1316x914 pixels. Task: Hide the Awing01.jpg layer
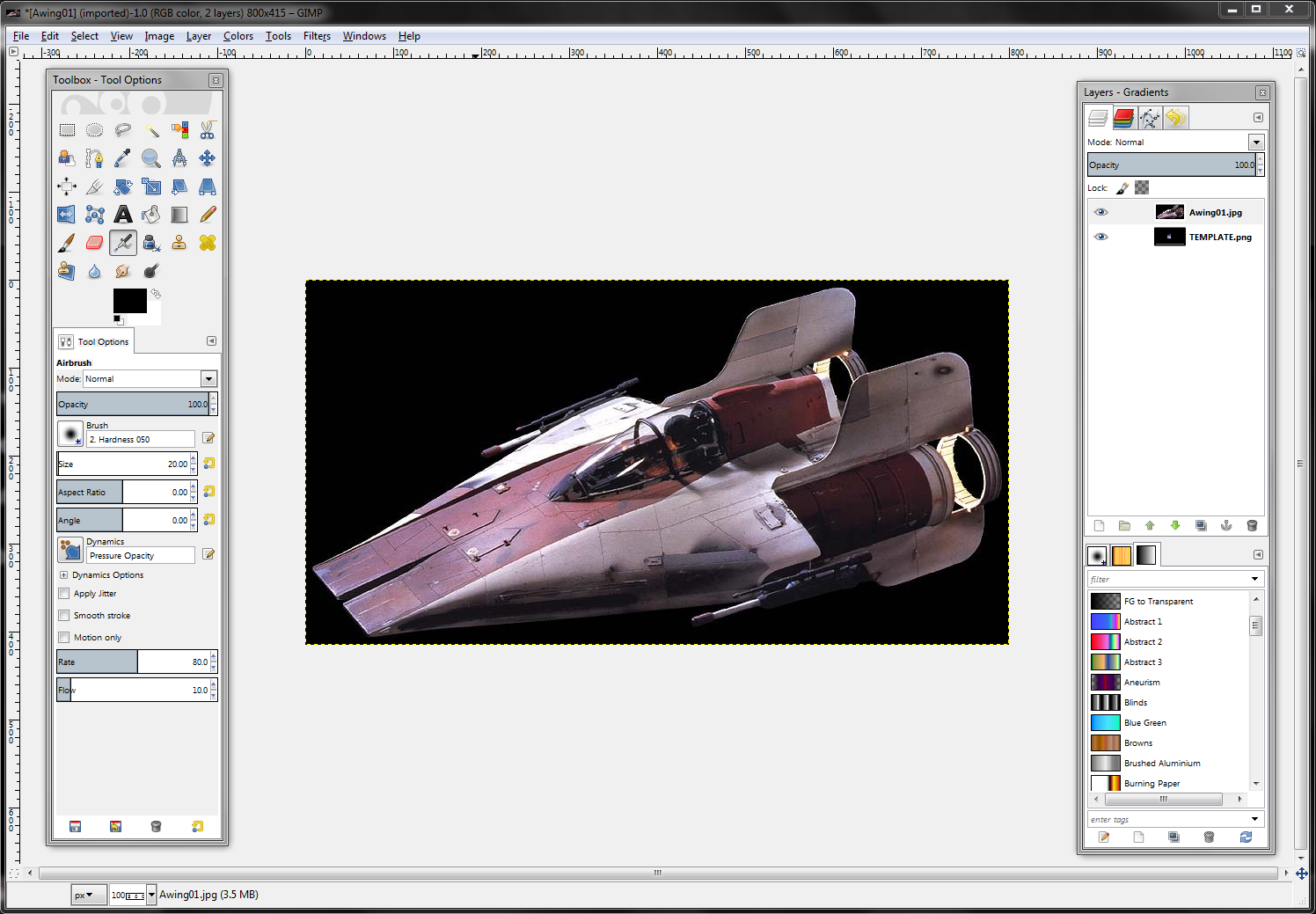(x=1101, y=213)
